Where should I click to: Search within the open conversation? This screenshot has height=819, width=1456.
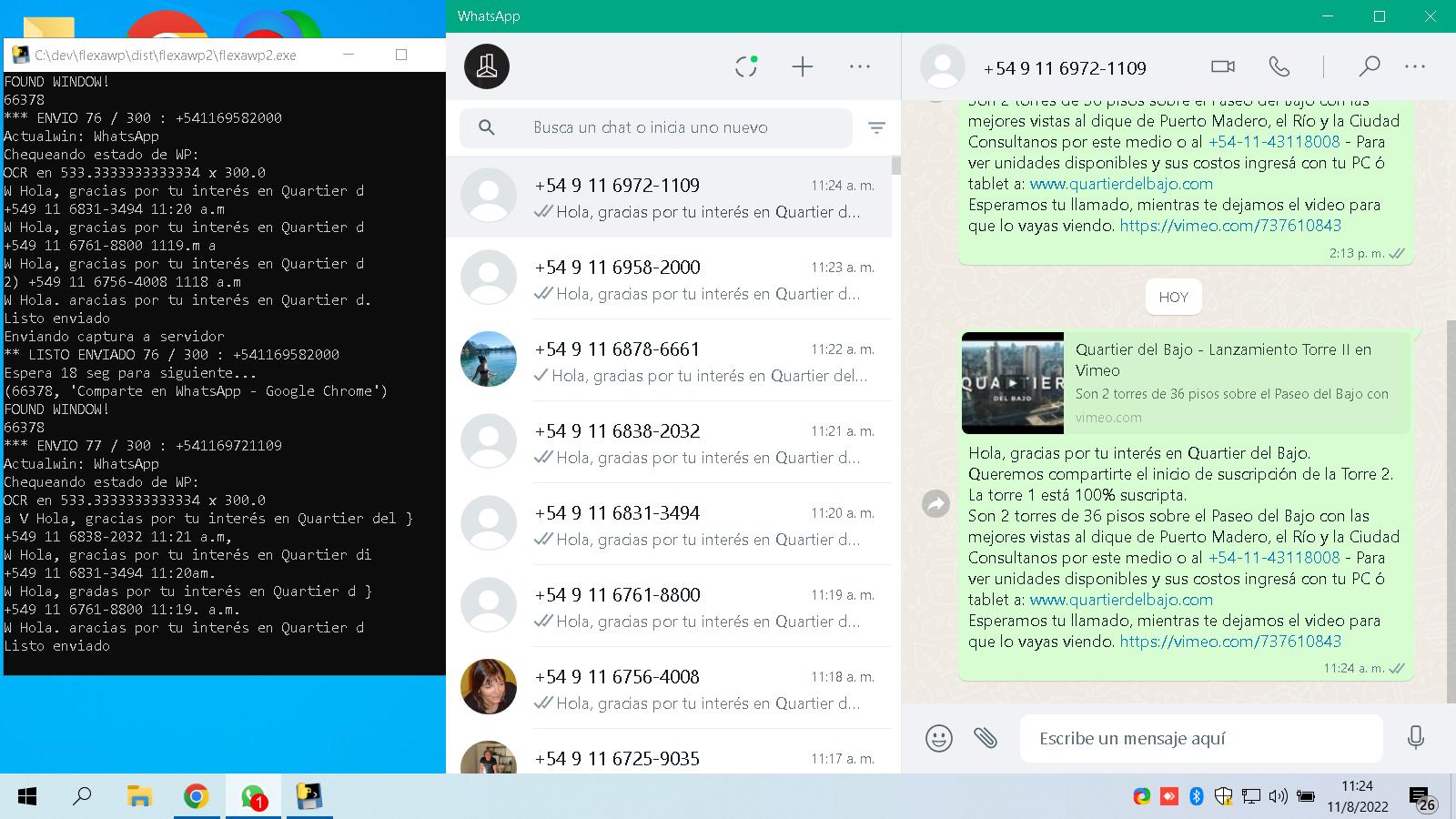pos(1369,66)
